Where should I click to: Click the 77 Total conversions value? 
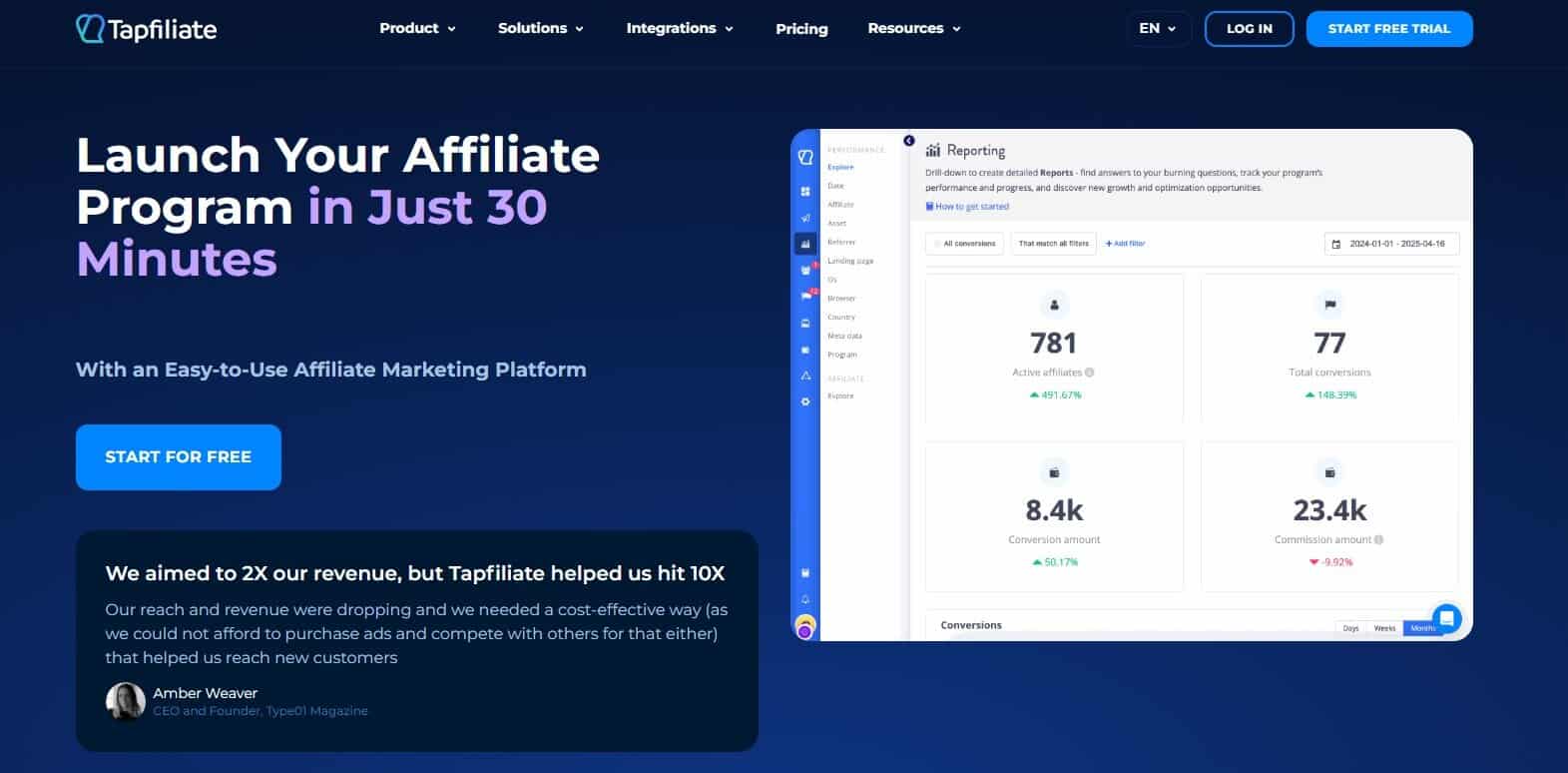pos(1329,344)
